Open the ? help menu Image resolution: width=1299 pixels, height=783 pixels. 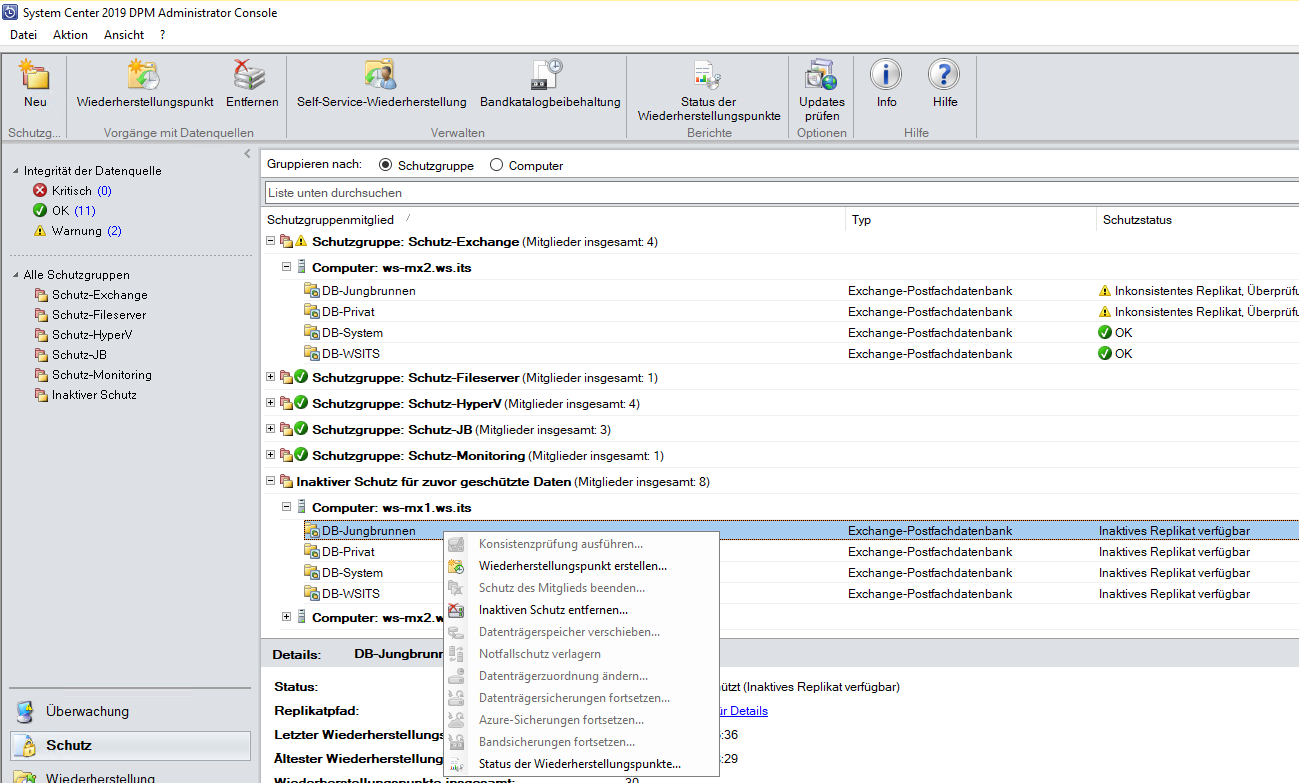162,35
